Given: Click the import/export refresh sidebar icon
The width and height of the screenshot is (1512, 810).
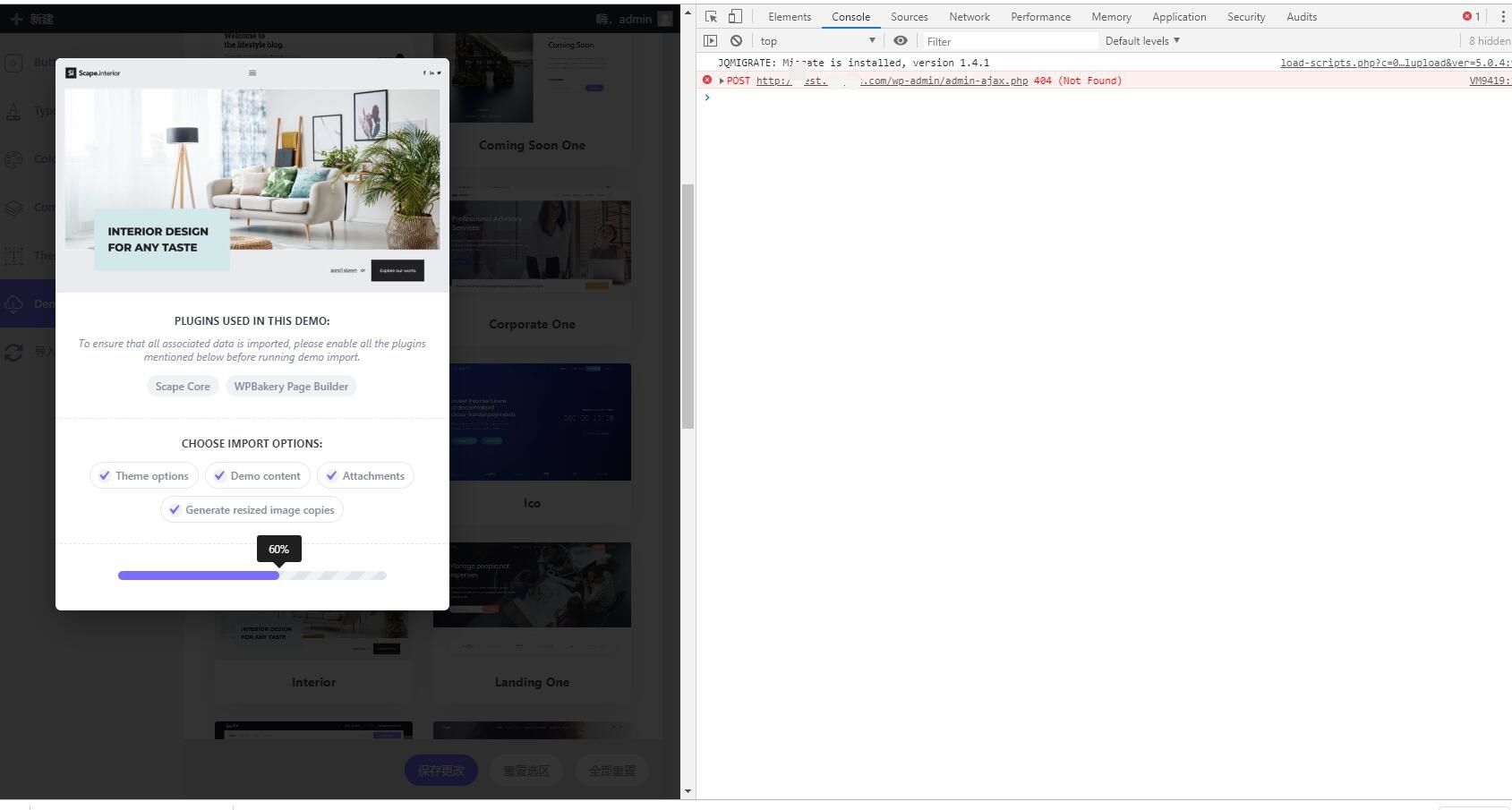Looking at the screenshot, I should coord(13,353).
